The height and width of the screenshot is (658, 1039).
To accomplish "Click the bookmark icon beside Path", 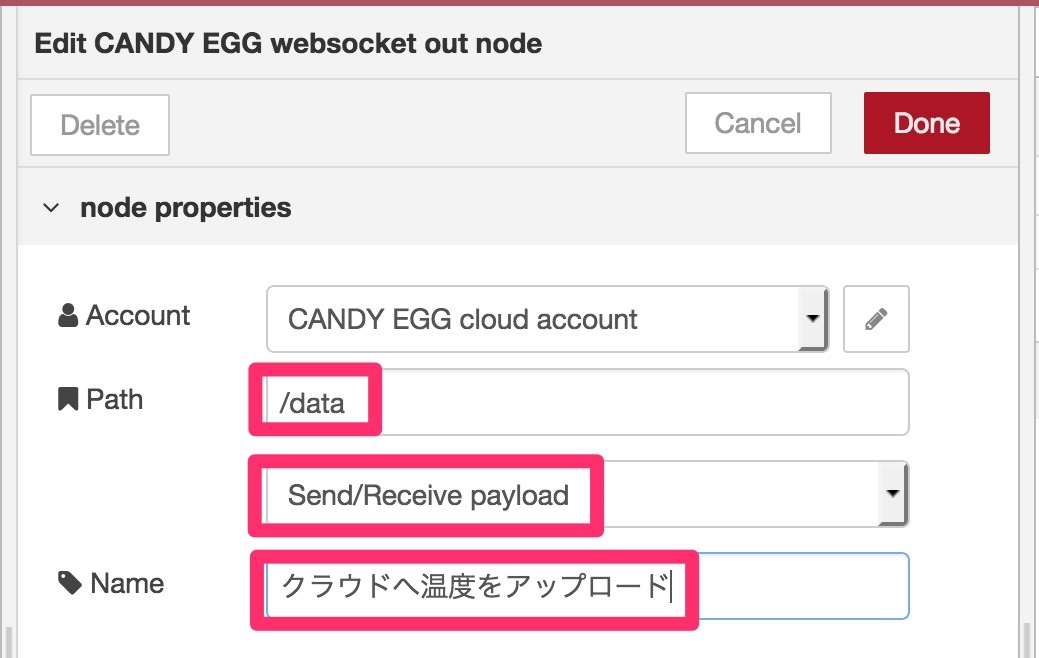I will [68, 400].
